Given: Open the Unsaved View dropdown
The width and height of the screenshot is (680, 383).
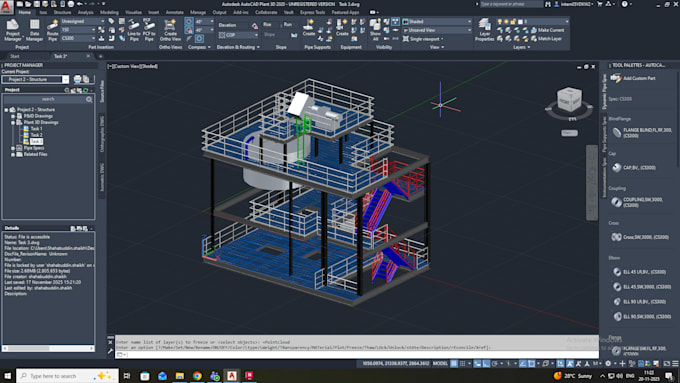Looking at the screenshot, I should pos(437,30).
